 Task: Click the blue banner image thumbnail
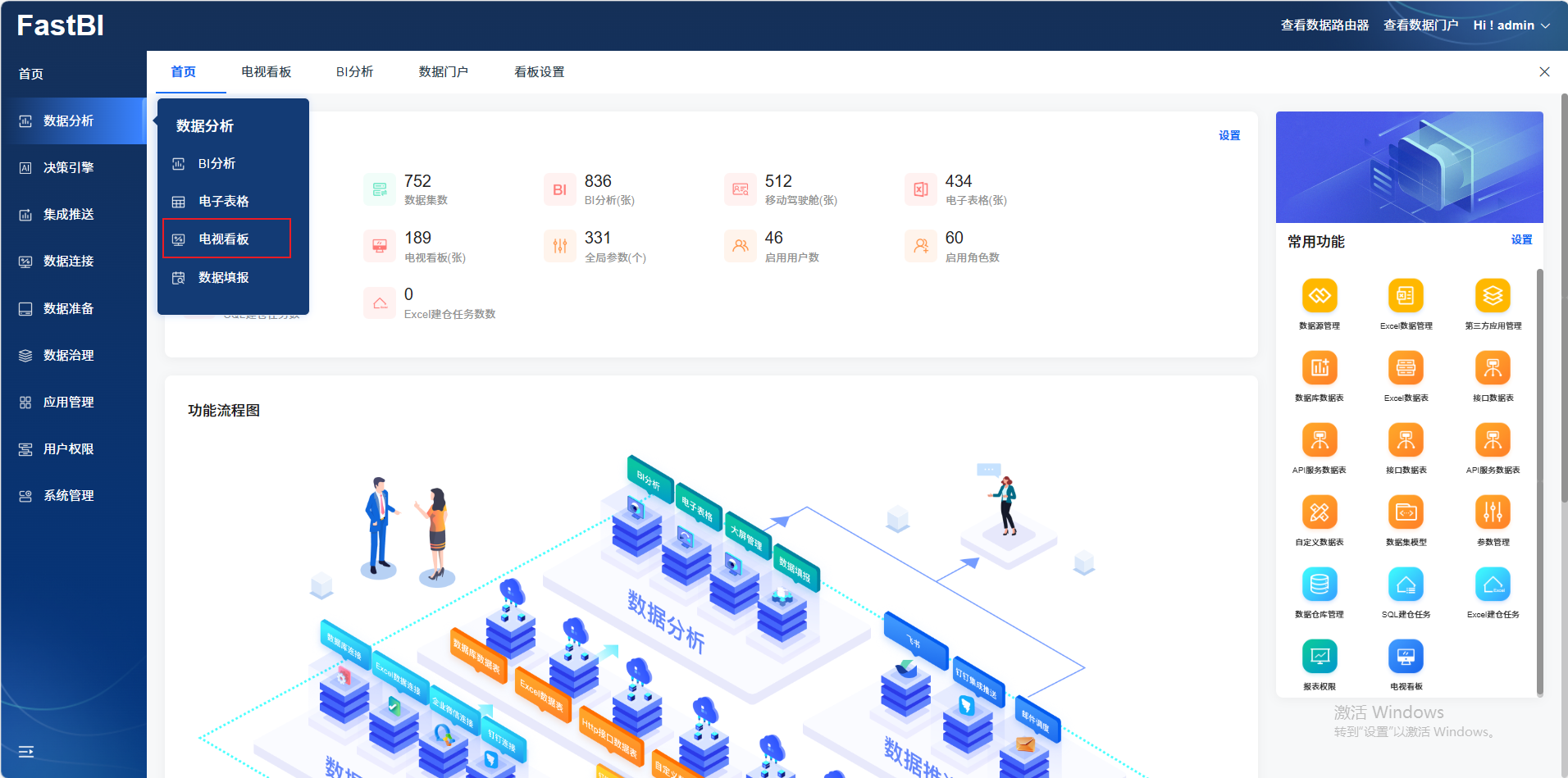[1409, 167]
